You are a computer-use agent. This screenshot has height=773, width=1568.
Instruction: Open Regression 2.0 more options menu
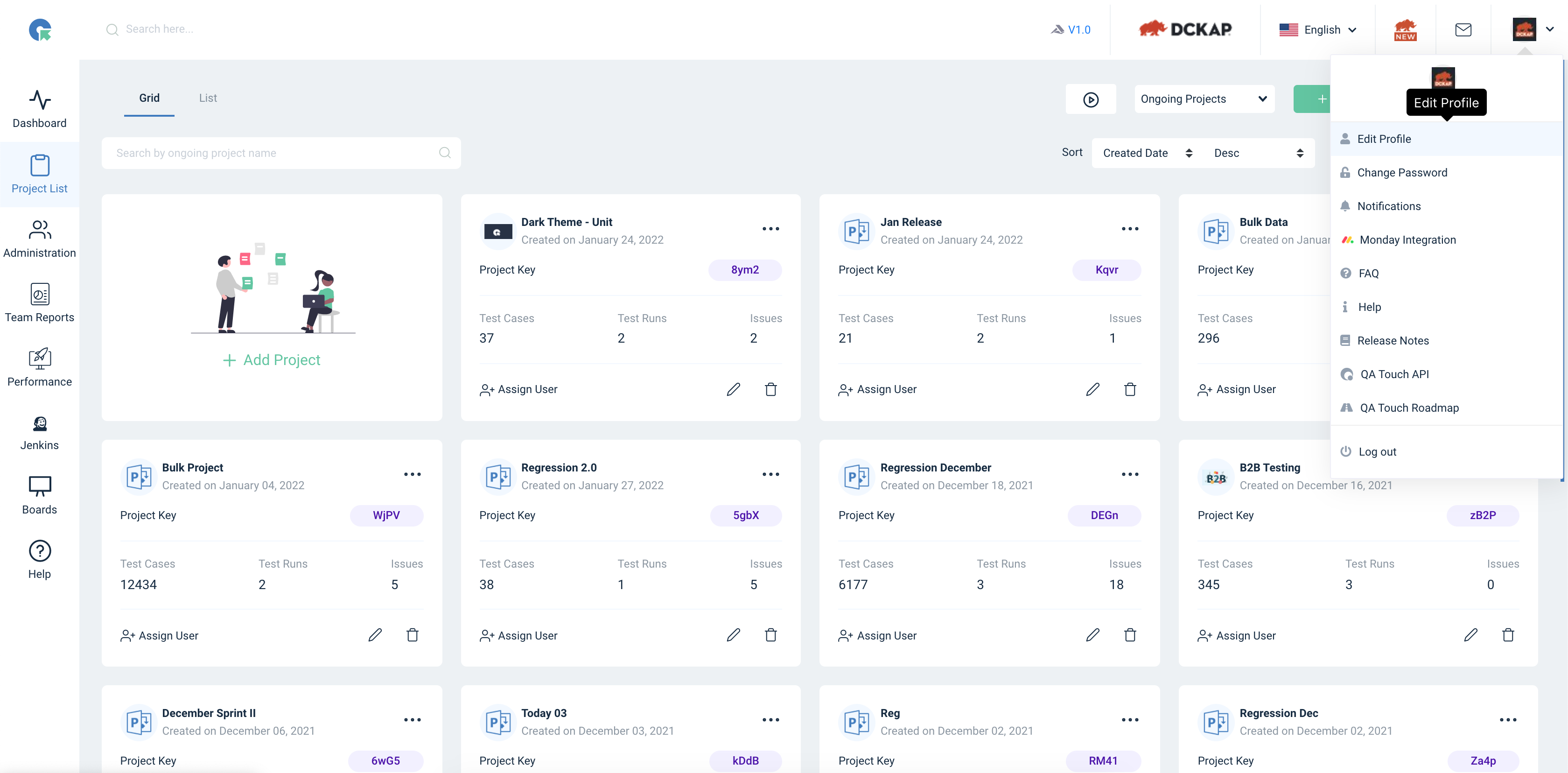point(770,474)
